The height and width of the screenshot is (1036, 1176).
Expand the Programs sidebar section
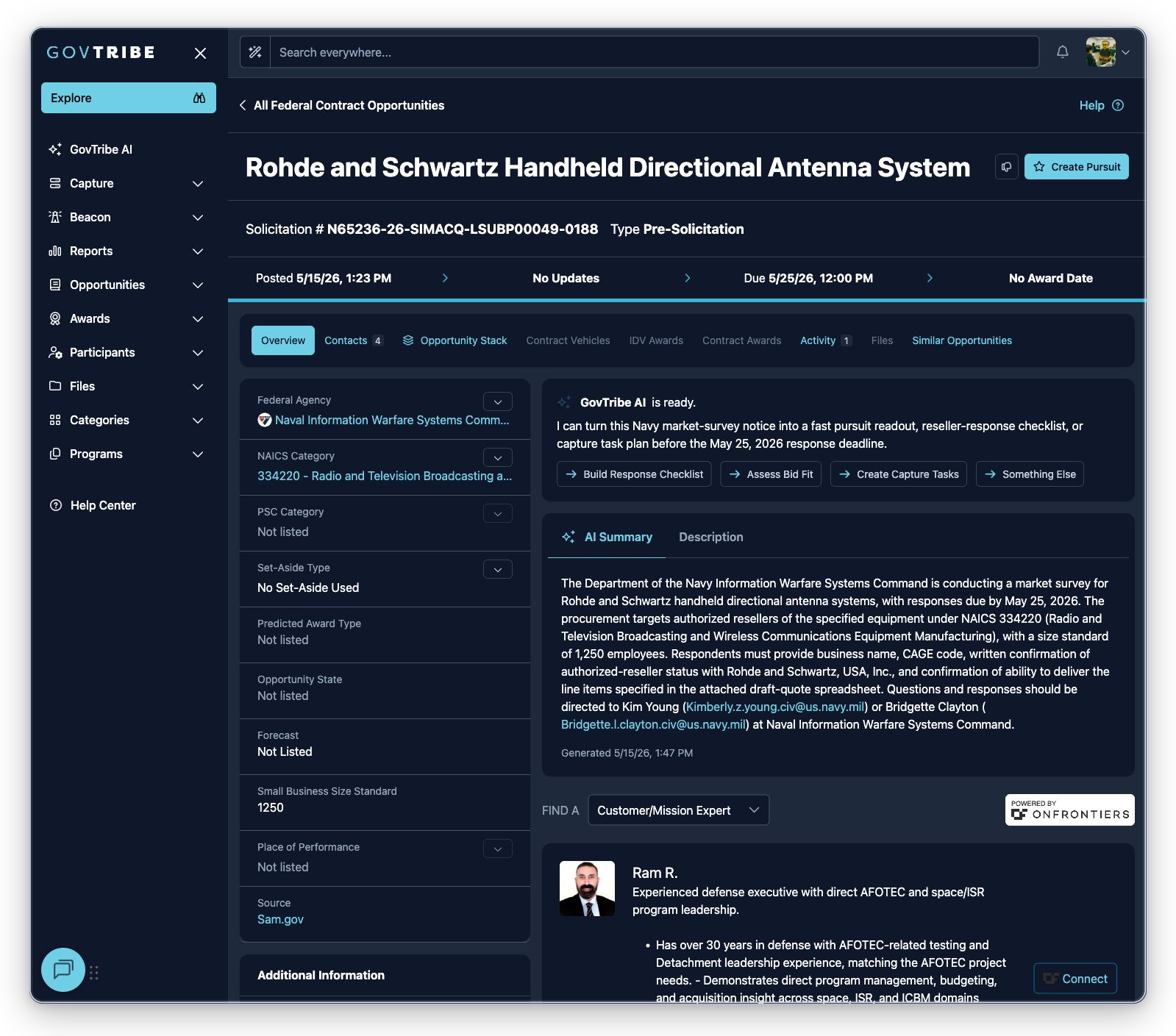pyautogui.click(x=198, y=454)
